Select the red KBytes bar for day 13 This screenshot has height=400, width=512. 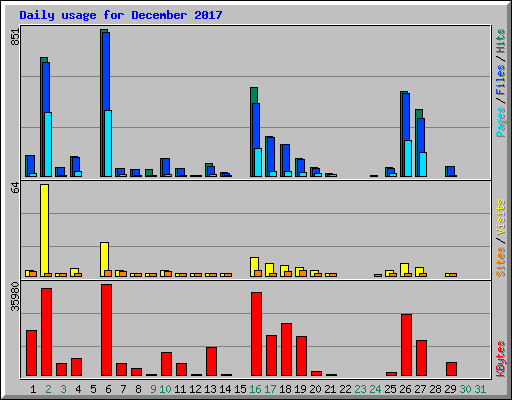click(211, 361)
